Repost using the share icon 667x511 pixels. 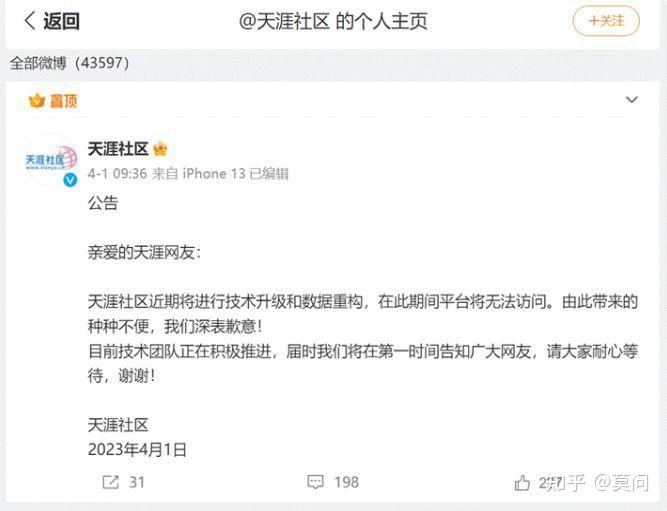111,482
